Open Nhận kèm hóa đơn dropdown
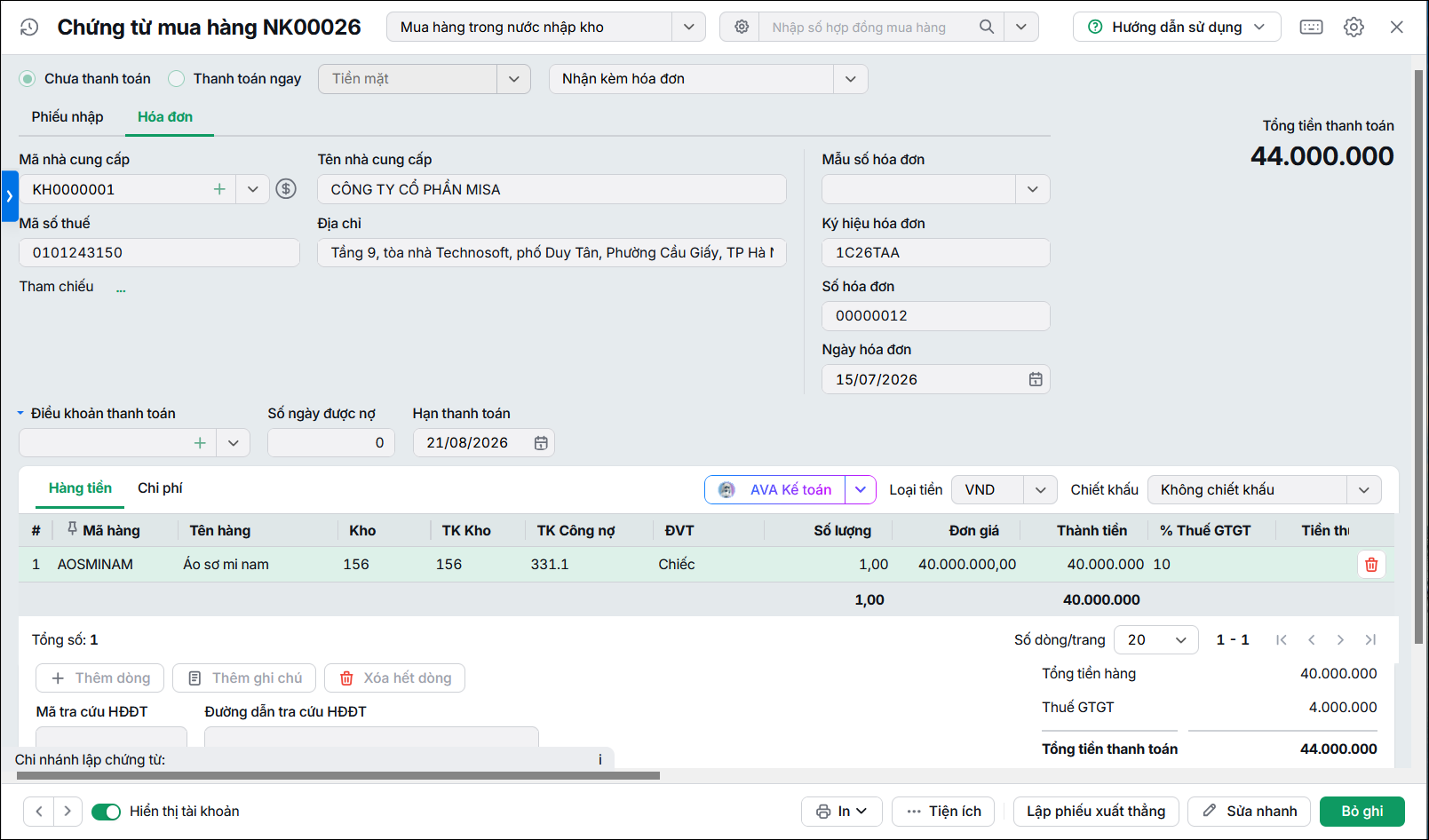 coord(850,79)
